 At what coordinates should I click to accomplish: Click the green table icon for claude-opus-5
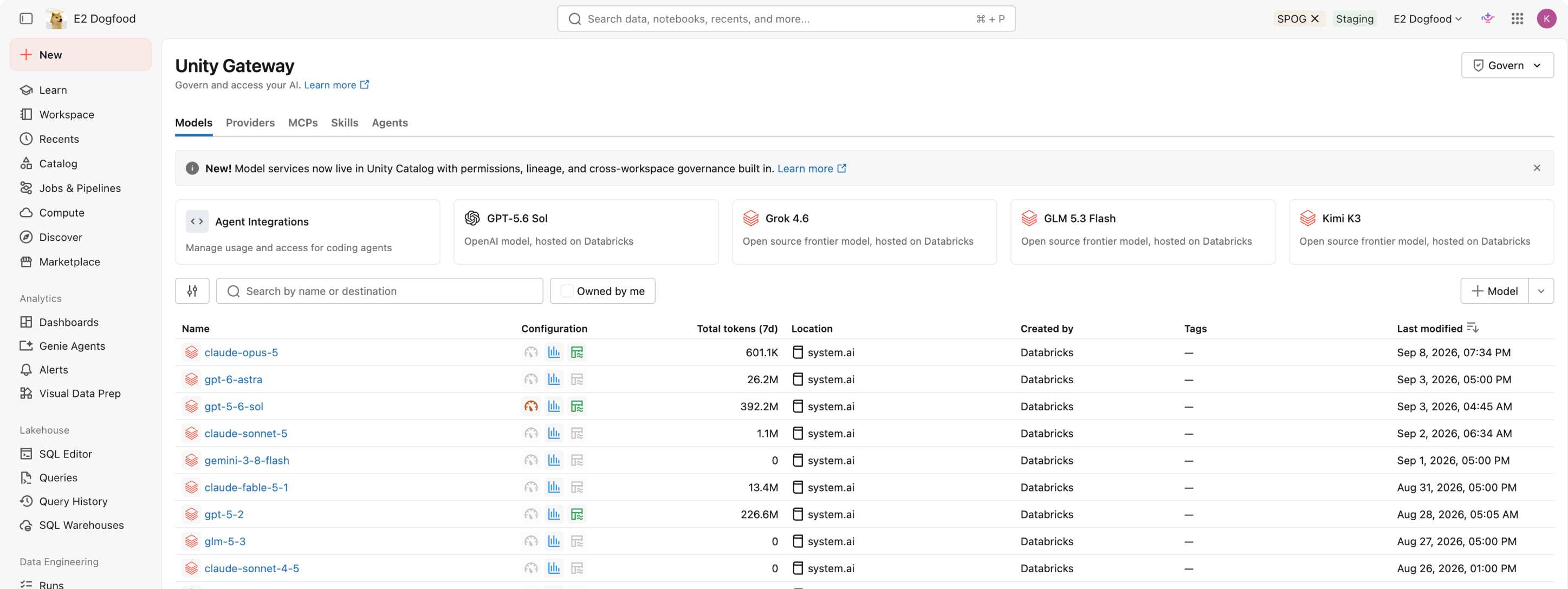coord(577,352)
